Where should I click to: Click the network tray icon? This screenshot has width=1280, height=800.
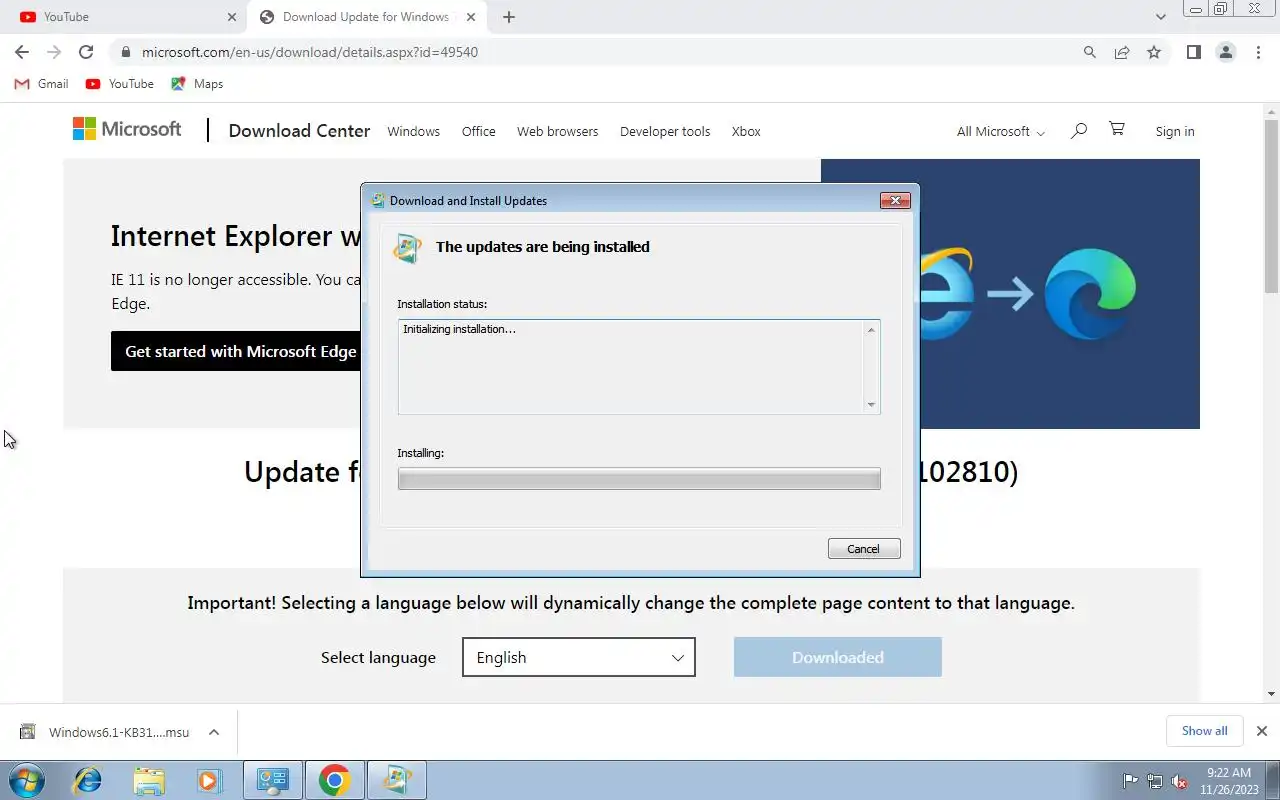pos(1155,781)
